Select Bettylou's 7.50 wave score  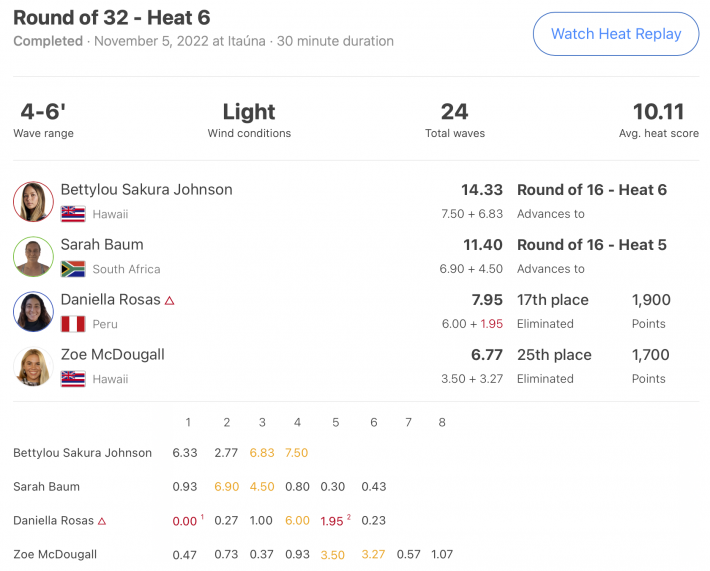click(x=297, y=453)
